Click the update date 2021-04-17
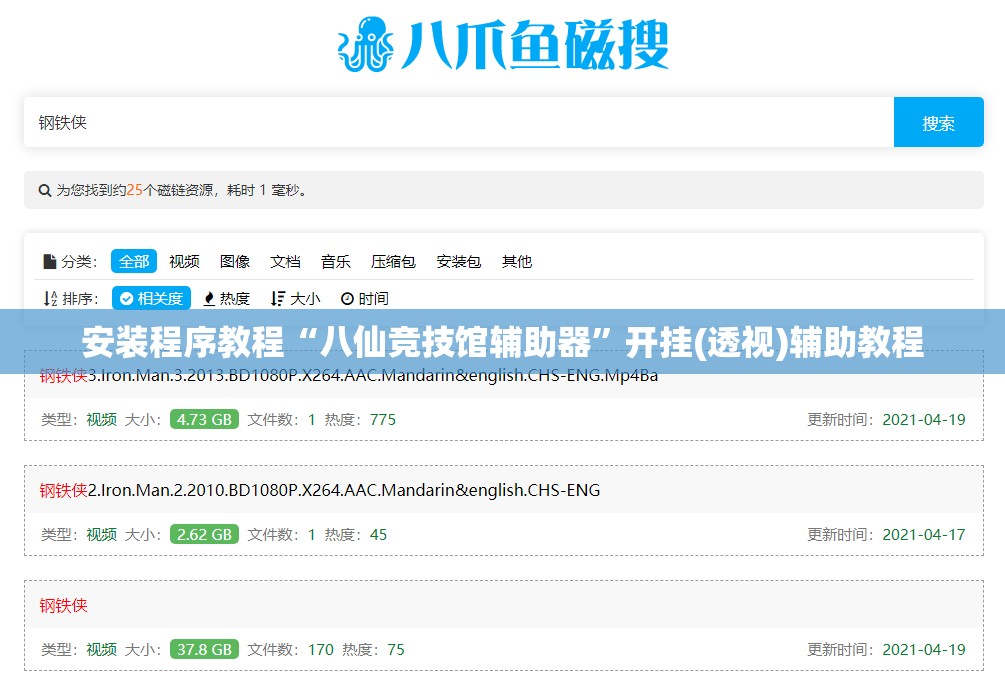Screen dimensions: 1005x683 [x=924, y=534]
